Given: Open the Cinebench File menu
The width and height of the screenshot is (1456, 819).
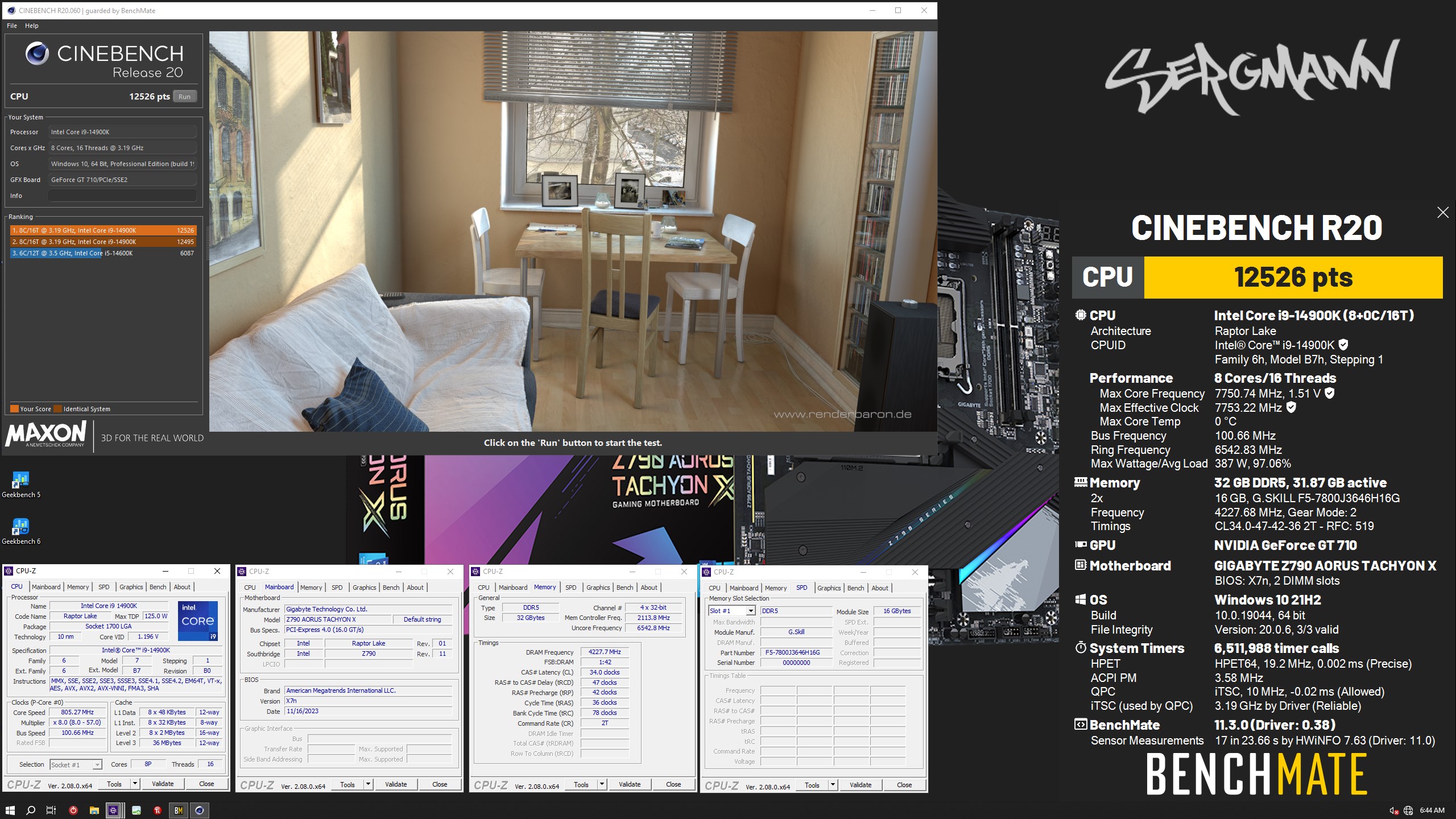Looking at the screenshot, I should click(12, 26).
